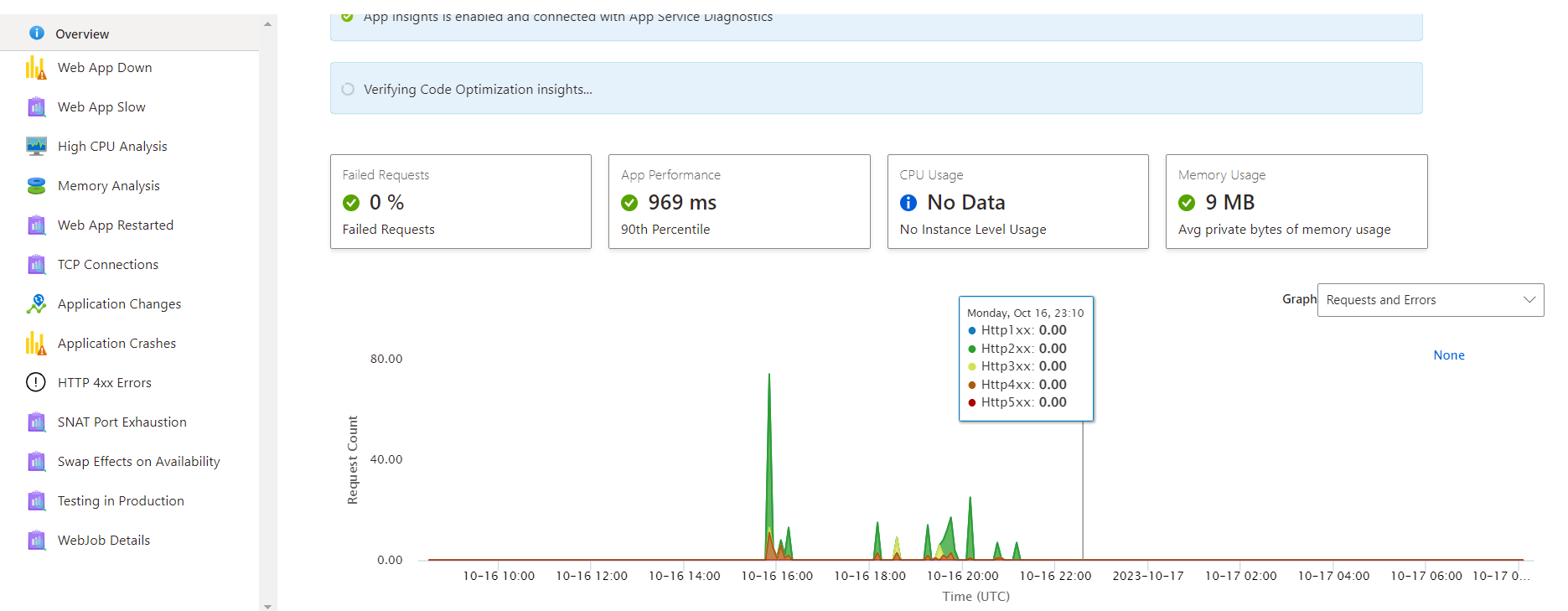
Task: Click the Verifying Code Optimization insights banner
Action: coord(876,88)
